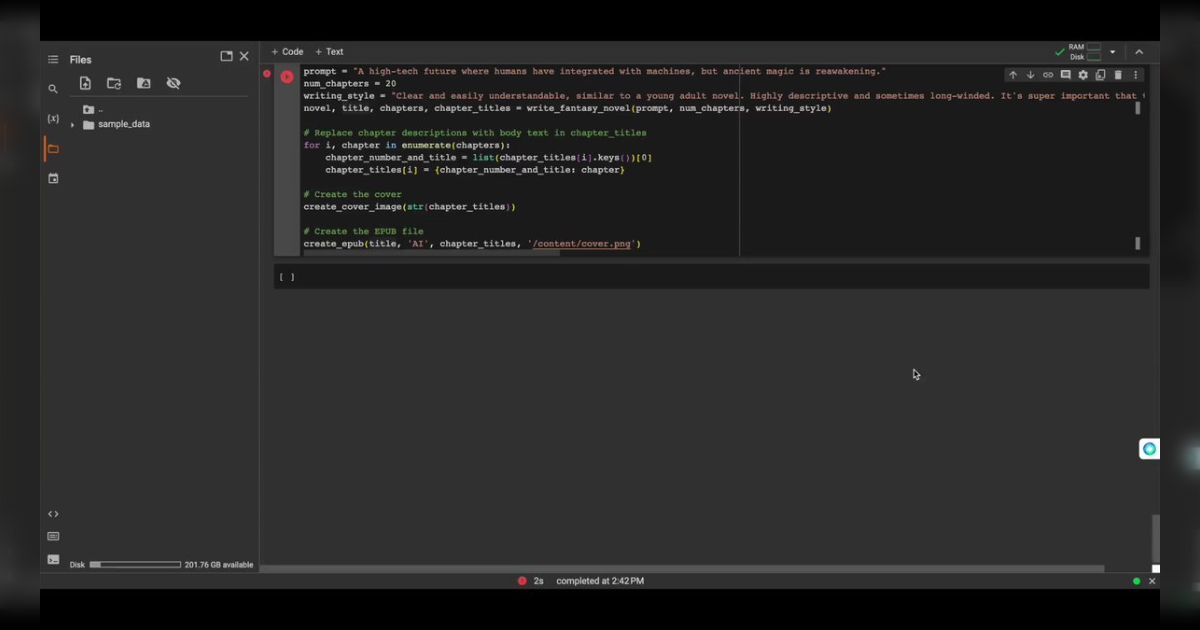The width and height of the screenshot is (1200, 630).
Task: Run the code cell with the play button
Action: pos(287,76)
